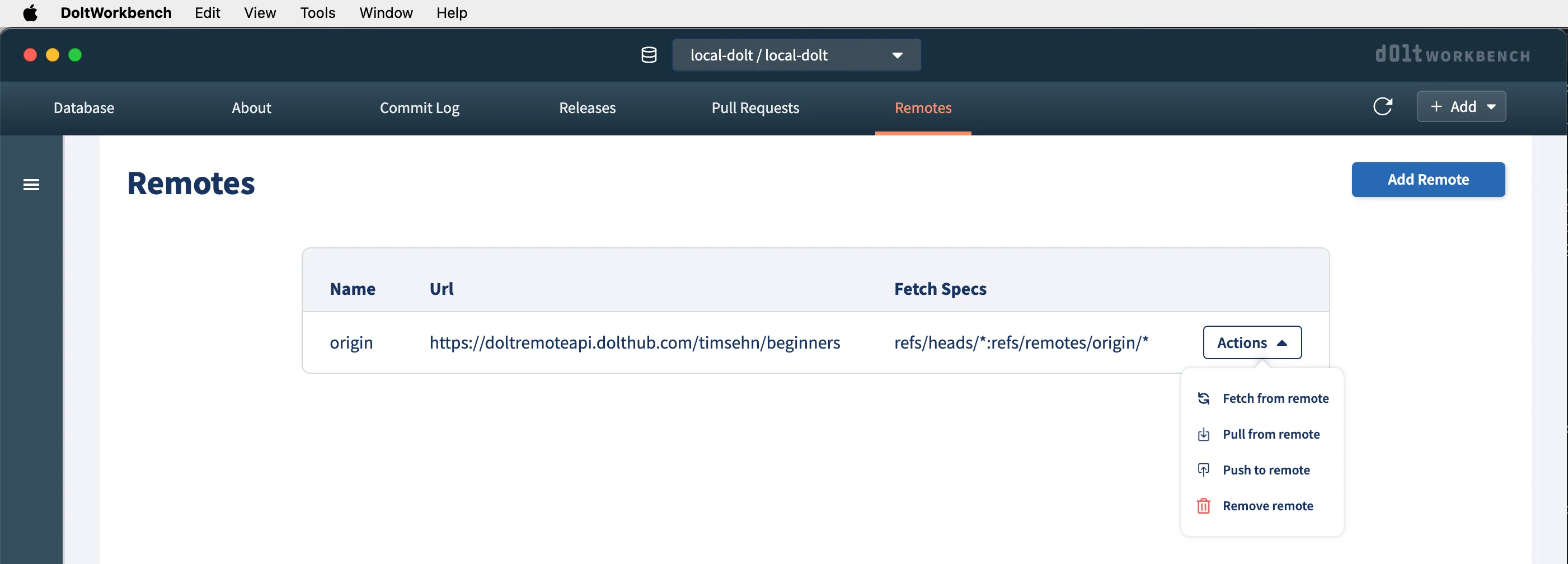Click the Fetch from remote sync icon

1203,398
